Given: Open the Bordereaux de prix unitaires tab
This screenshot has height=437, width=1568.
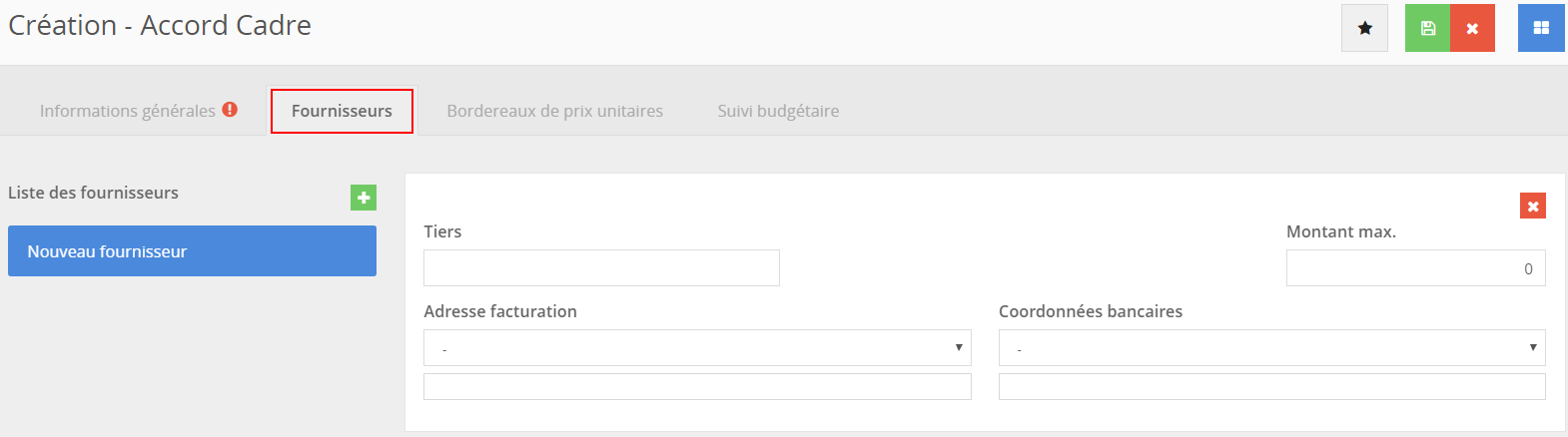Looking at the screenshot, I should pyautogui.click(x=554, y=111).
